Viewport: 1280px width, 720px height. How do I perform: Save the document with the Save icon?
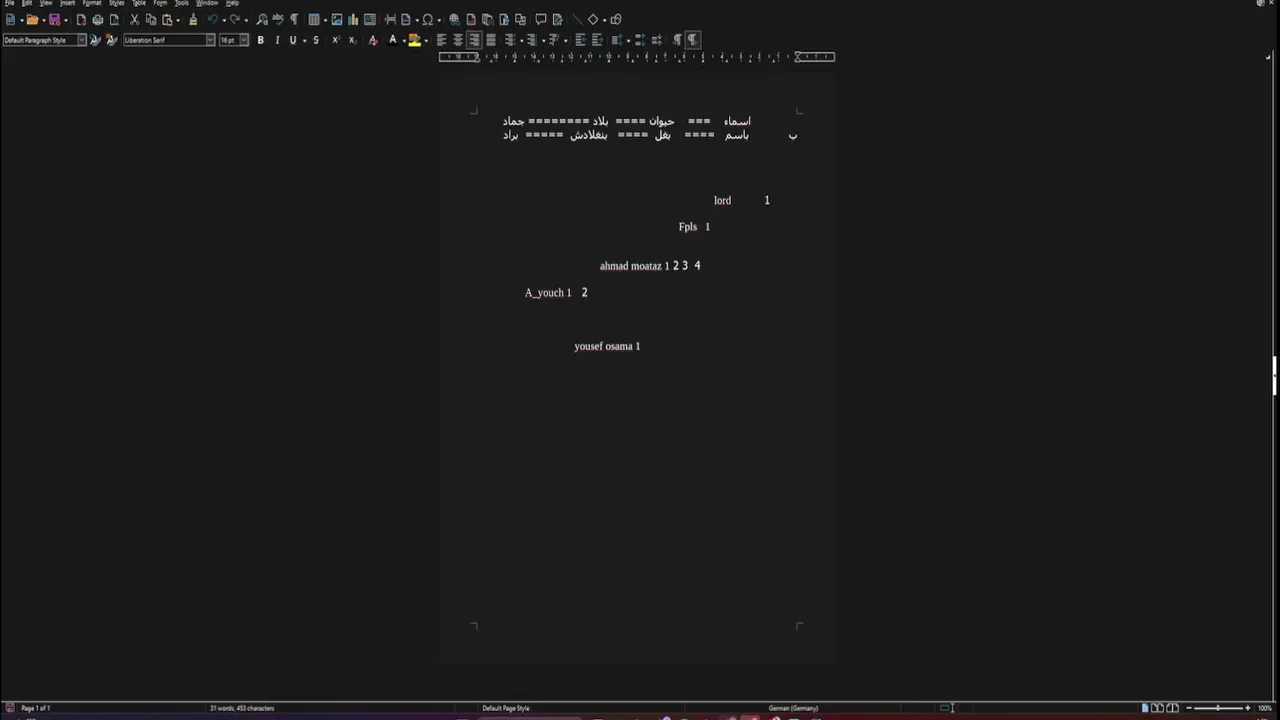click(x=55, y=20)
